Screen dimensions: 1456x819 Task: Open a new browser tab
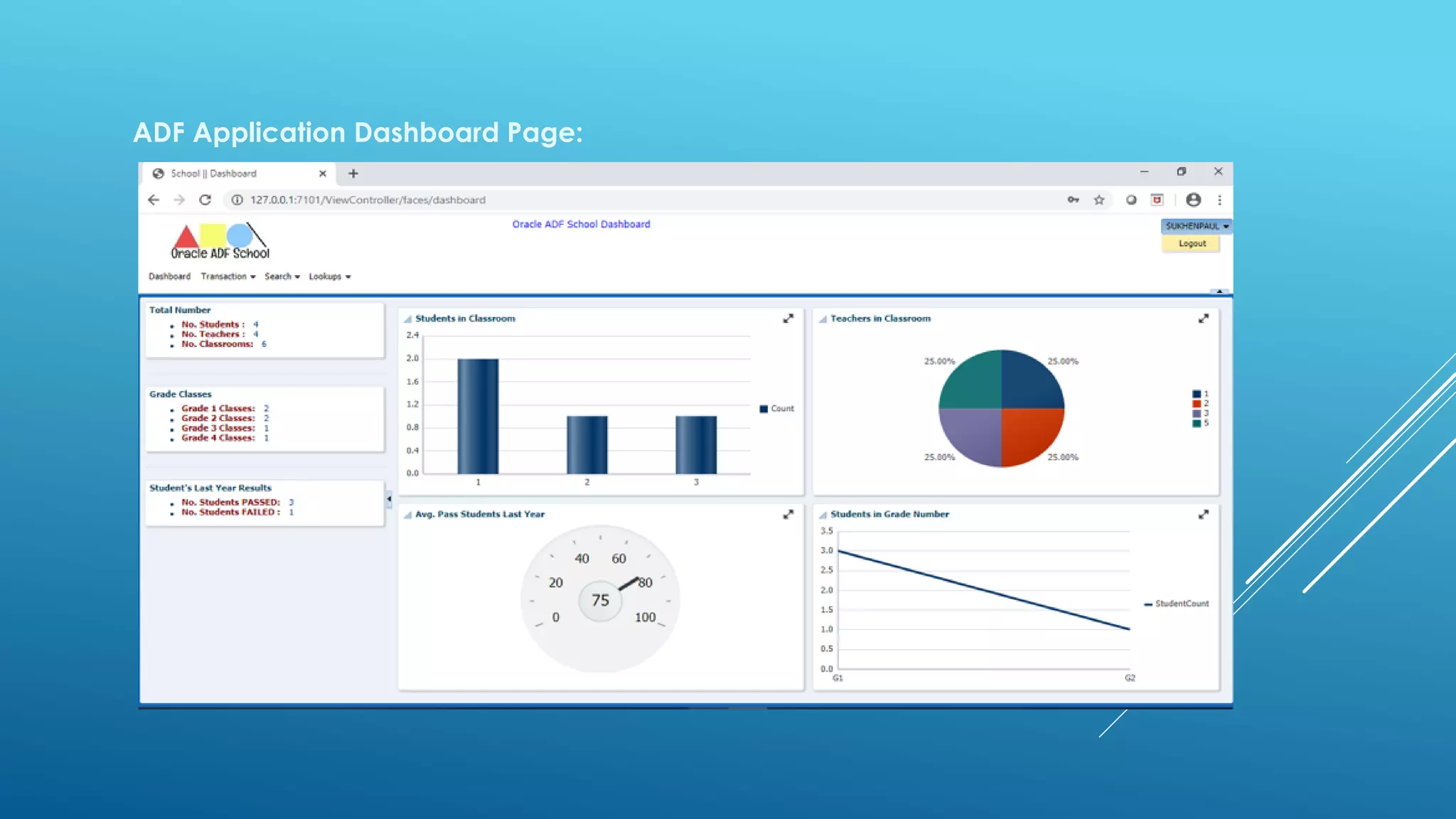tap(353, 173)
